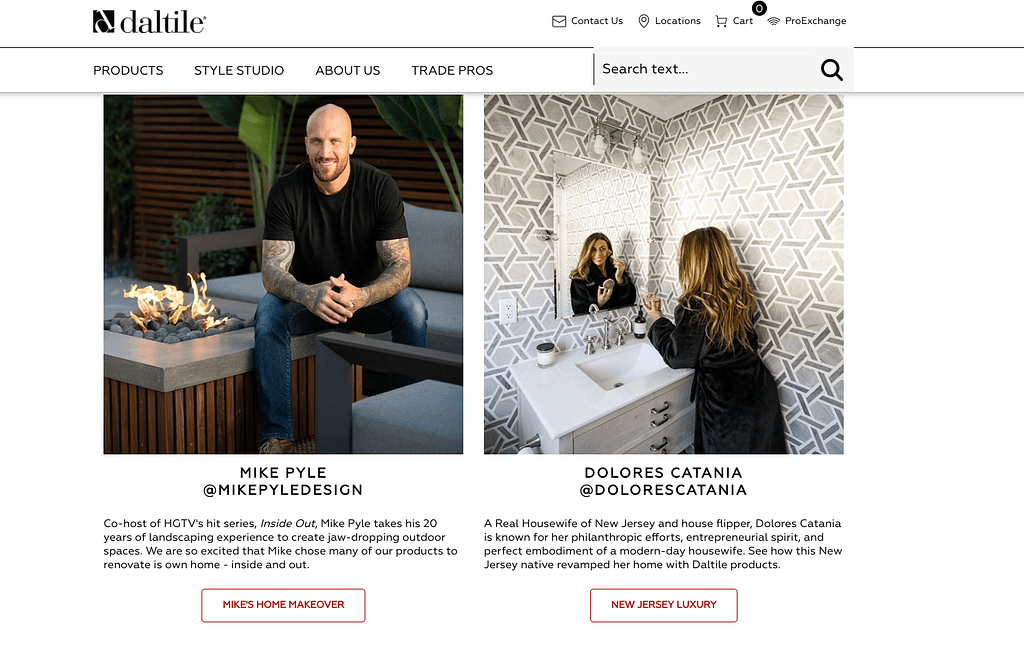
Task: Click the New Jersey Luxury button
Action: 664,605
